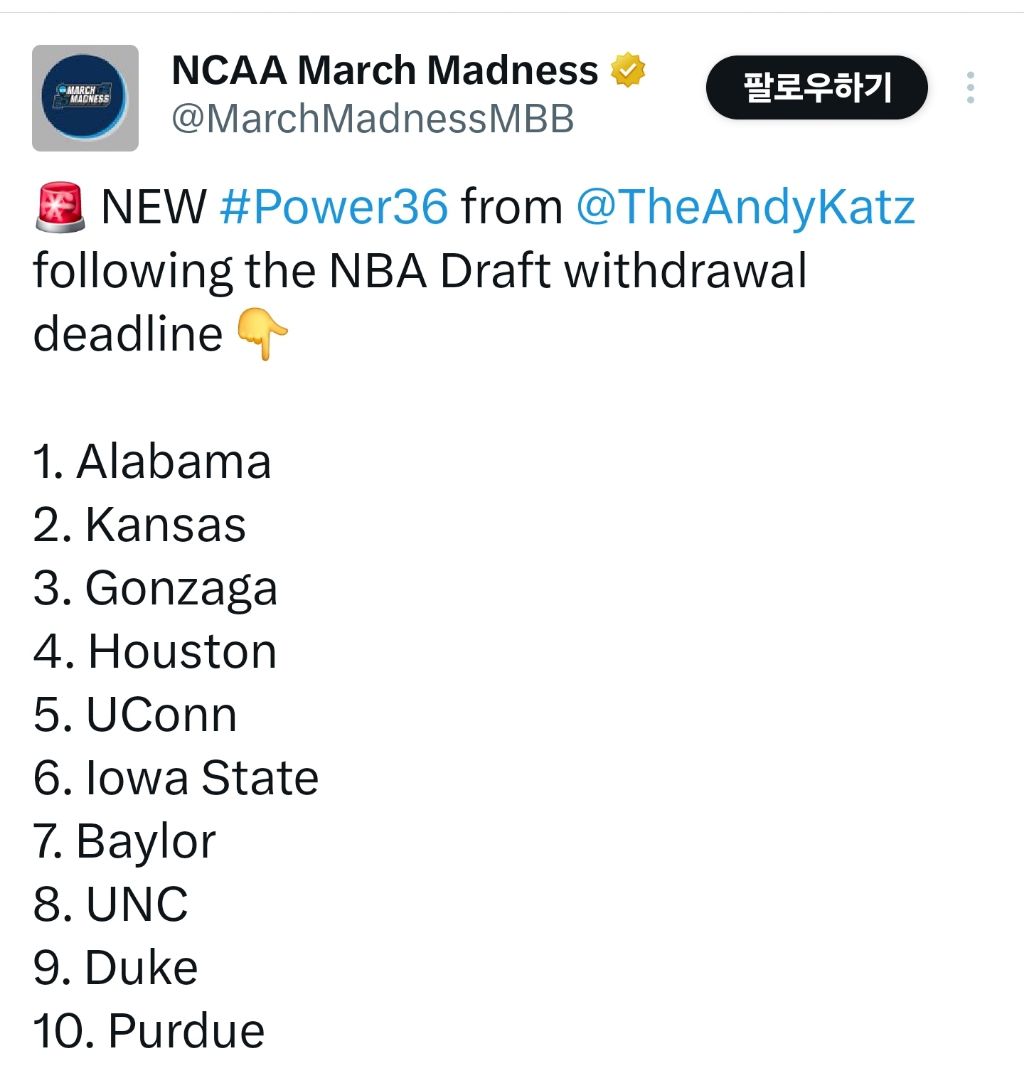Click the pointing-down hand emoji
The image size is (1024, 1078).
coord(262,334)
